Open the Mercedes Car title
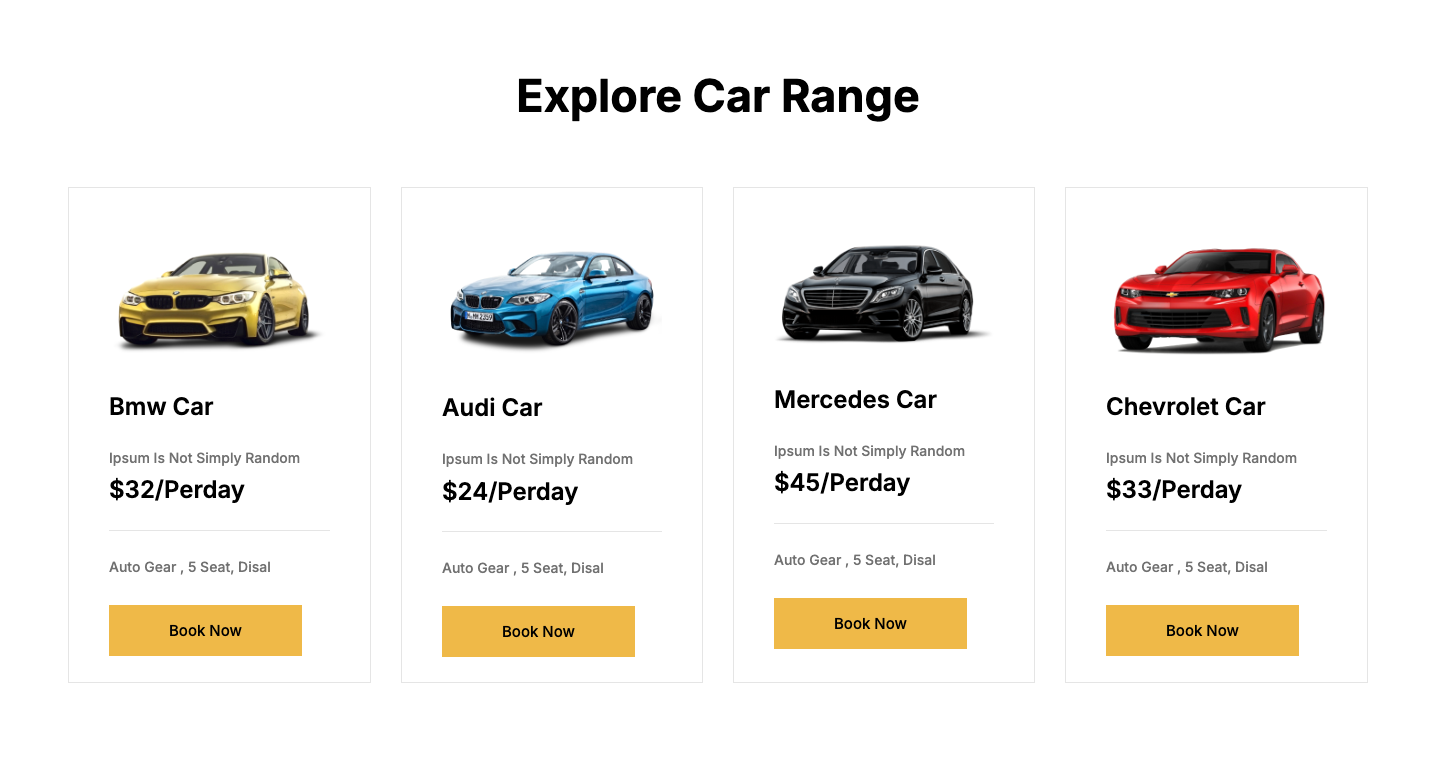This screenshot has height=784, width=1434. tap(855, 400)
